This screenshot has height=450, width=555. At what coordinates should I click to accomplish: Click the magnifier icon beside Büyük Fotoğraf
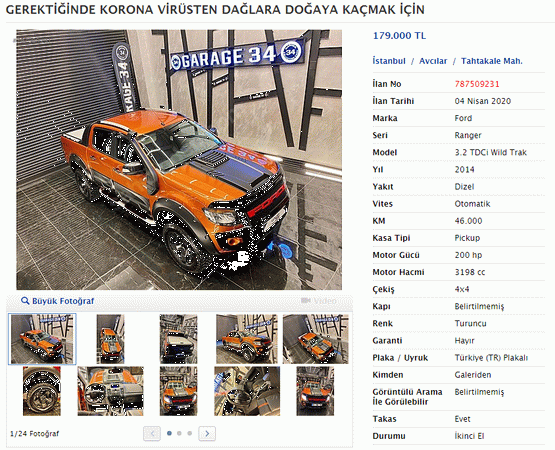tap(25, 301)
